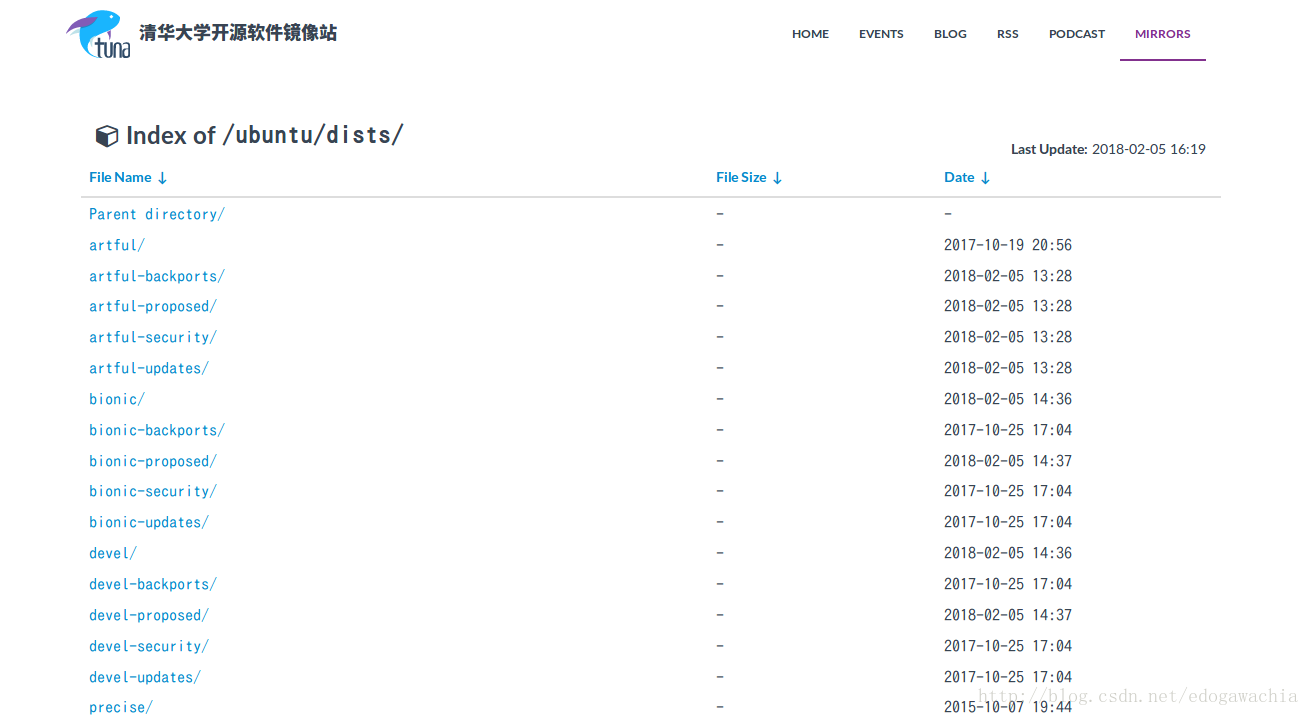Click the date 2018-02-05 13:28 for artful-updates/
The width and height of the screenshot is (1309, 716).
[x=1008, y=368]
